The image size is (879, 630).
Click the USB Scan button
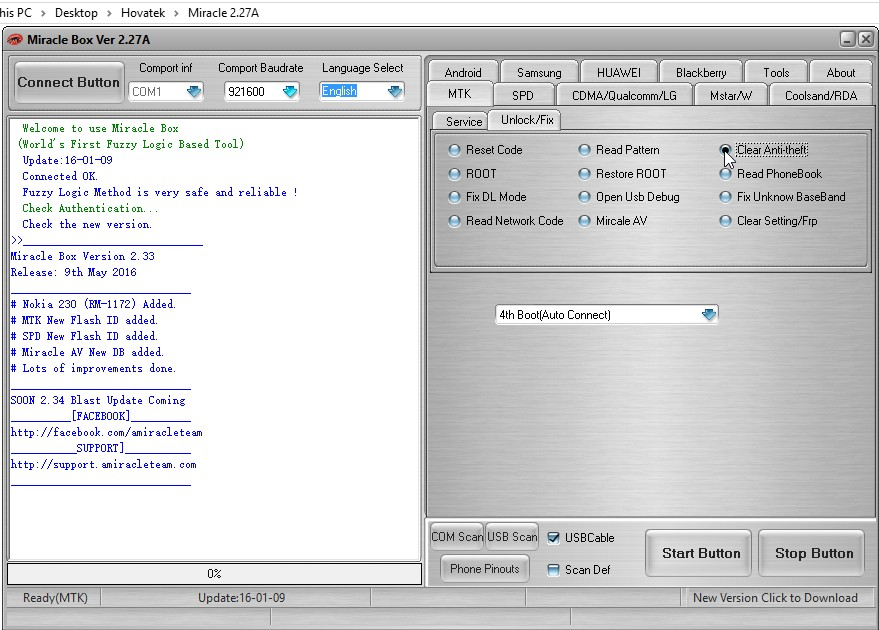[x=512, y=536]
